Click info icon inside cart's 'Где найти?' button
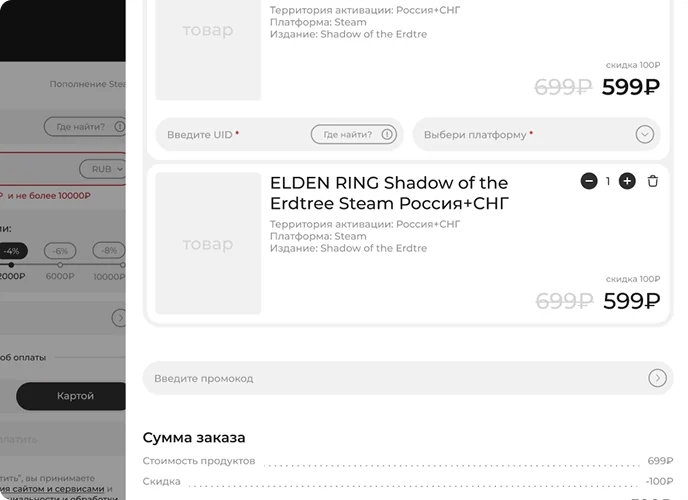Image resolution: width=688 pixels, height=500 pixels. pyautogui.click(x=387, y=134)
